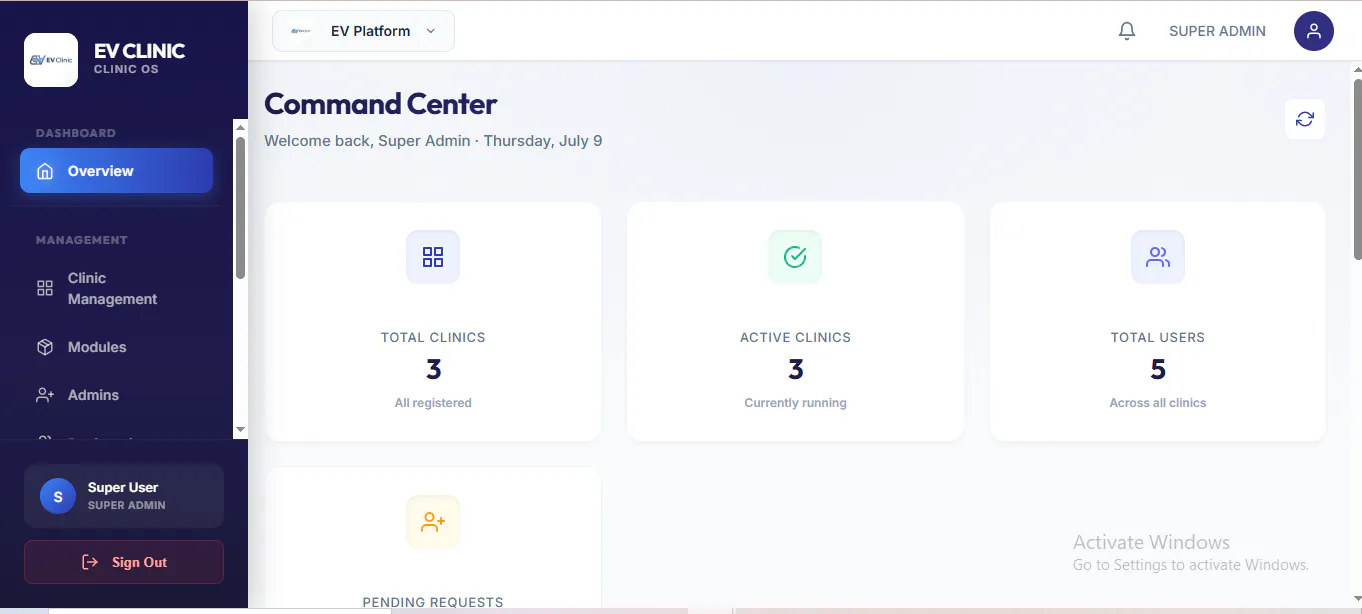
Task: Click the MANAGEMENT section label
Action: (82, 240)
